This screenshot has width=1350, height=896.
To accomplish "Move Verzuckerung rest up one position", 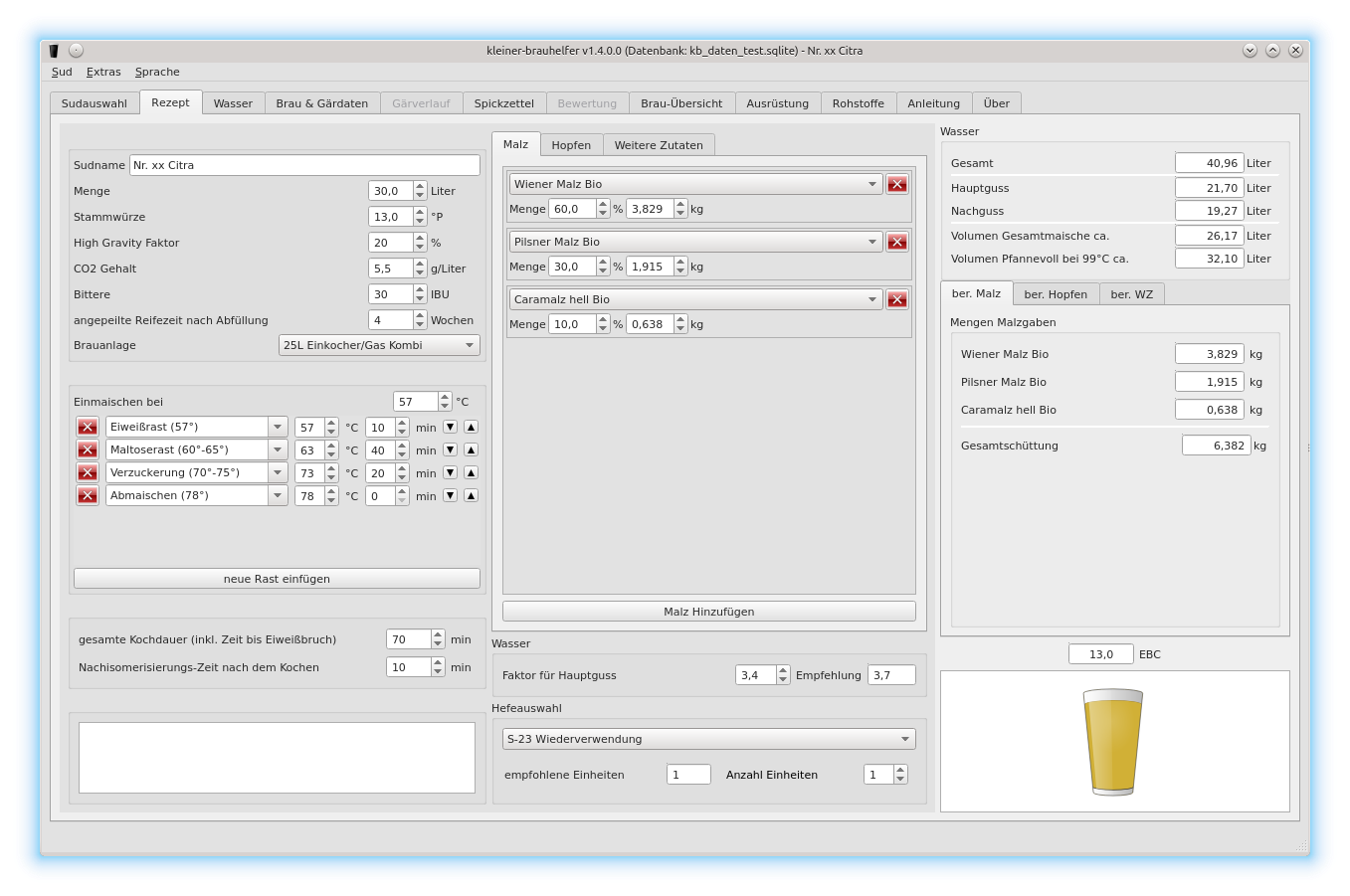I will pos(471,472).
